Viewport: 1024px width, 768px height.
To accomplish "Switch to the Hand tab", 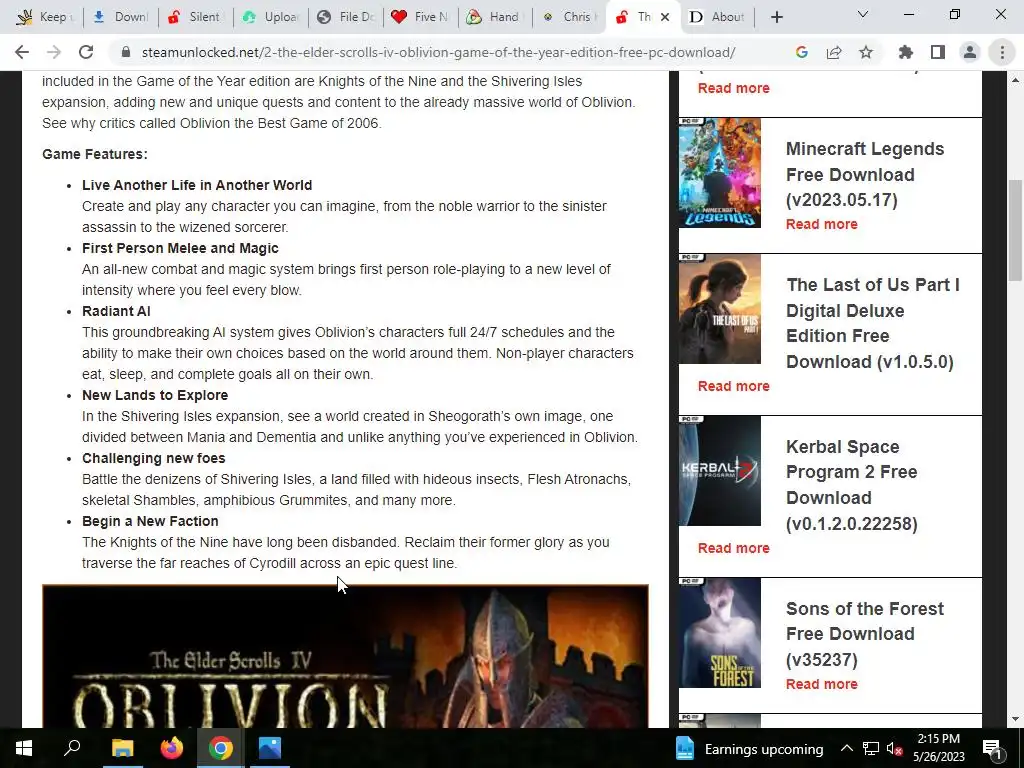I will [x=495, y=17].
